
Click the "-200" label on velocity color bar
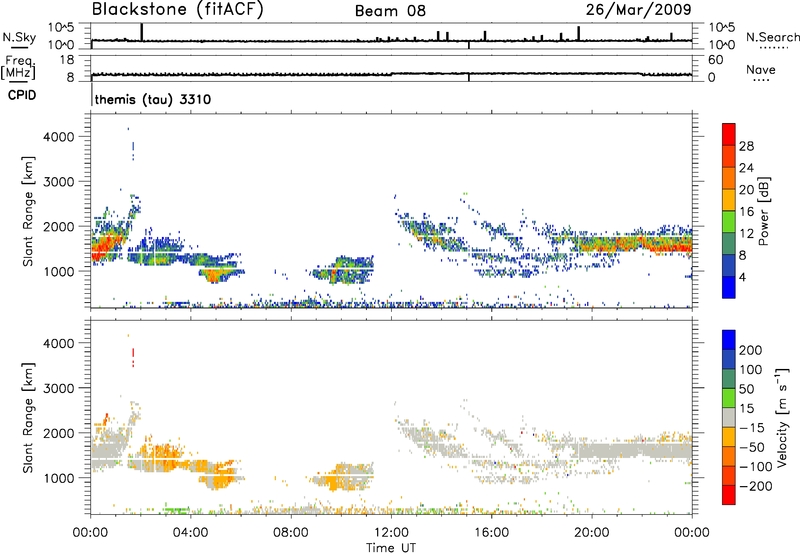(x=756, y=486)
